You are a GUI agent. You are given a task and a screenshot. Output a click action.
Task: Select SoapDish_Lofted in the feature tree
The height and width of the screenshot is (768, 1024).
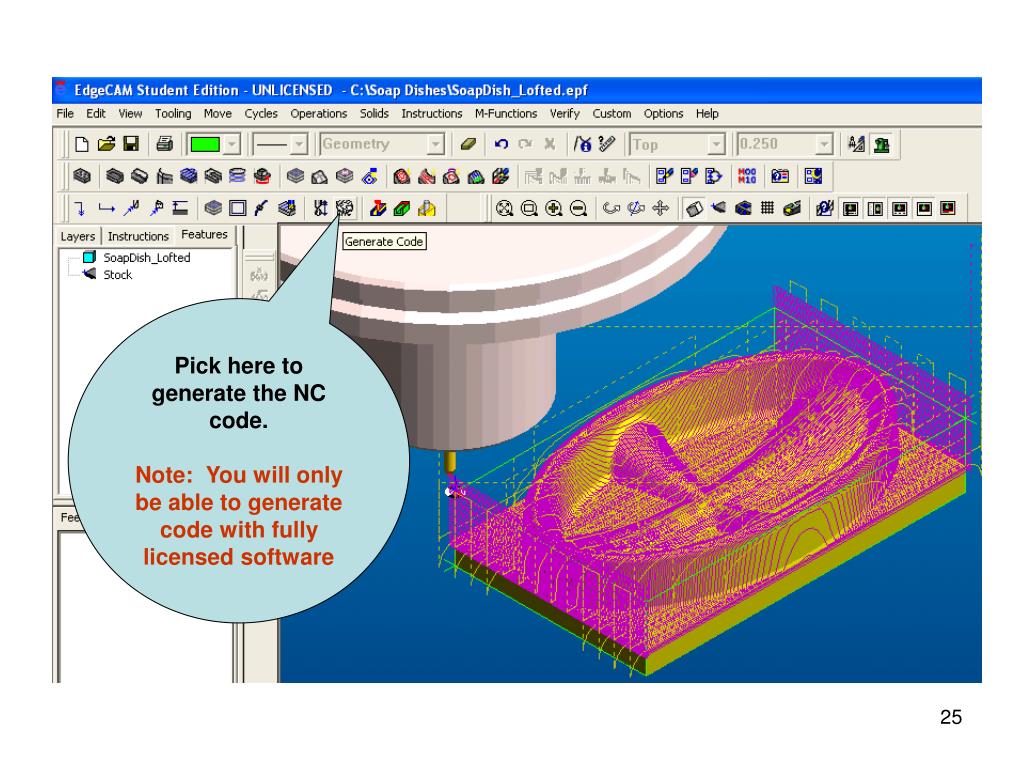[147, 257]
